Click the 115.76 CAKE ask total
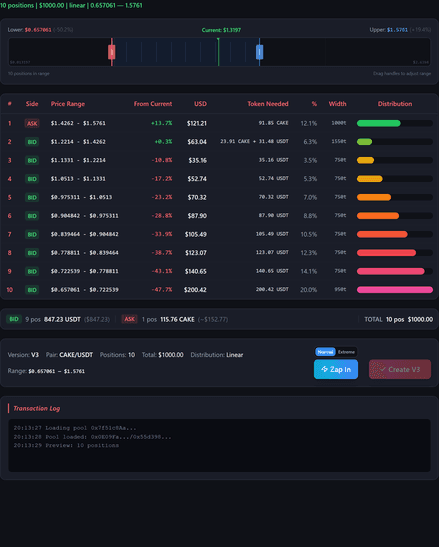The image size is (439, 547). 177,319
